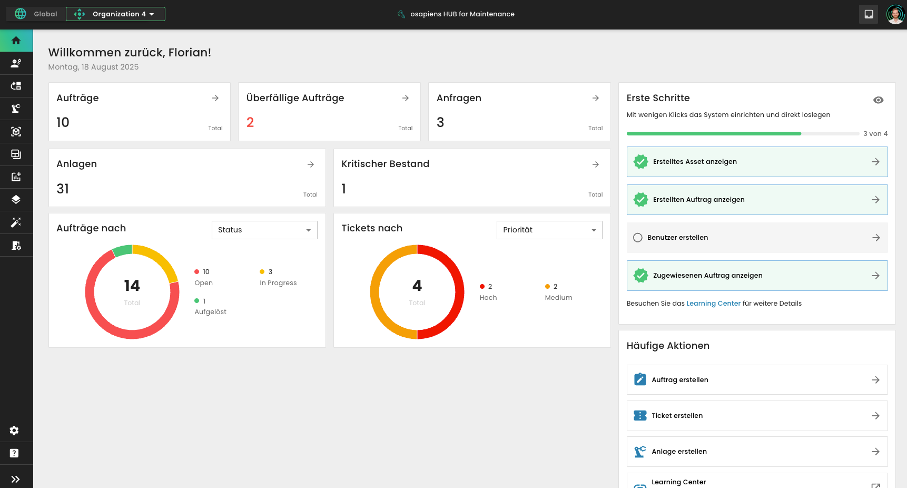Open the help question mark icon
908x488 pixels.
point(15,453)
